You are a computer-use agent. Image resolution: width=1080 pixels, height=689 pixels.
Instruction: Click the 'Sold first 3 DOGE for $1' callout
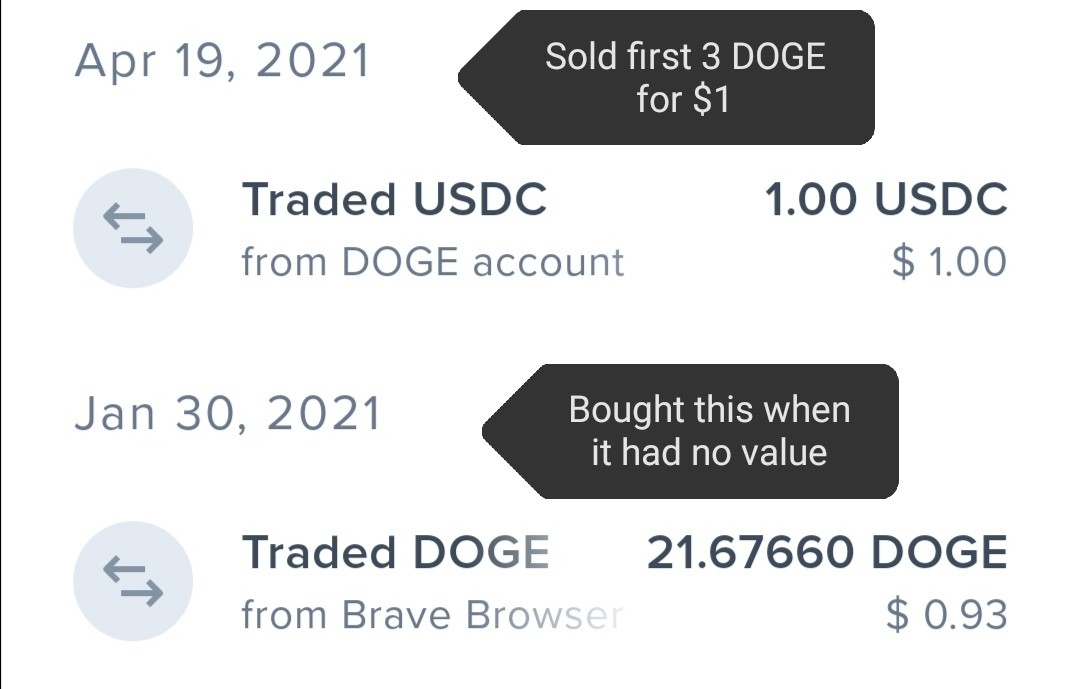(x=667, y=77)
